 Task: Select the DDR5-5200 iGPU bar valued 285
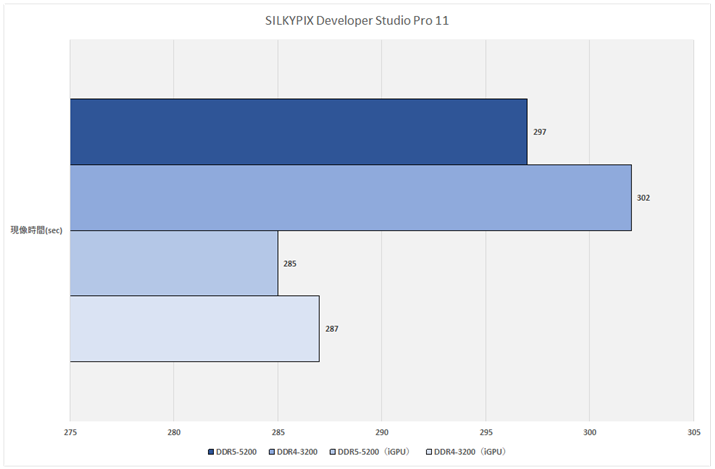(174, 263)
